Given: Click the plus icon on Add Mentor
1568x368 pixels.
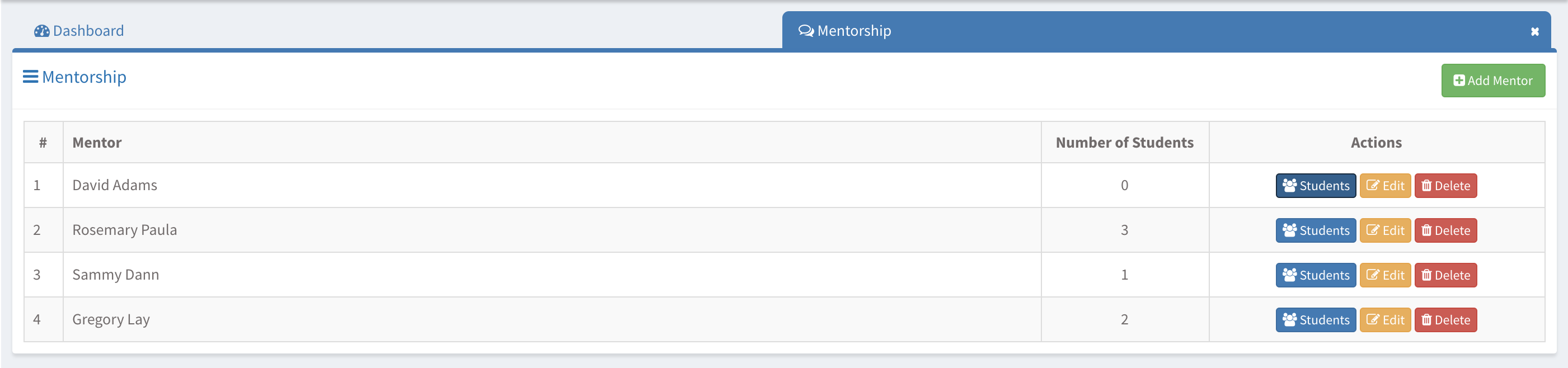Looking at the screenshot, I should (1459, 81).
